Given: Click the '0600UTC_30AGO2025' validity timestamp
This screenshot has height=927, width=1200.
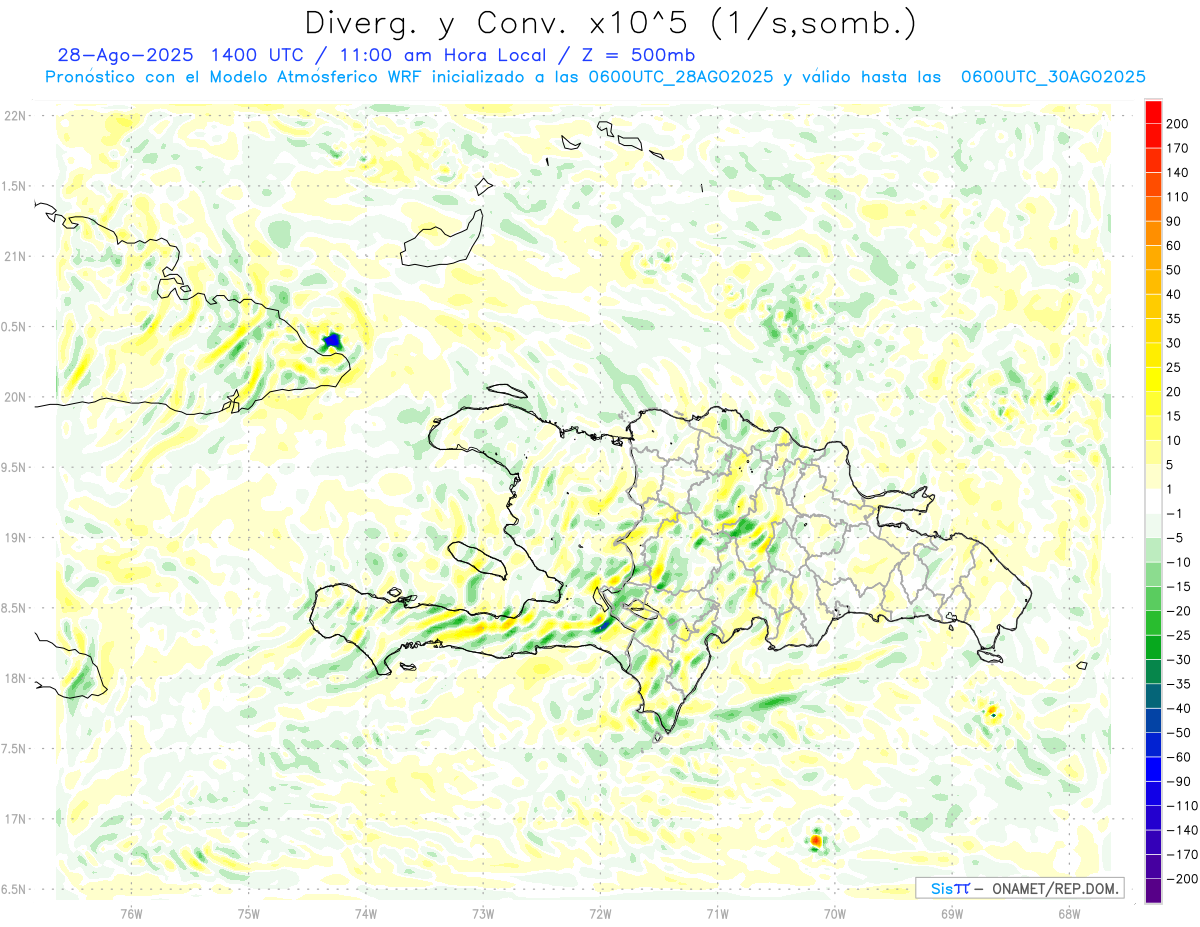Looking at the screenshot, I should (x=1053, y=77).
